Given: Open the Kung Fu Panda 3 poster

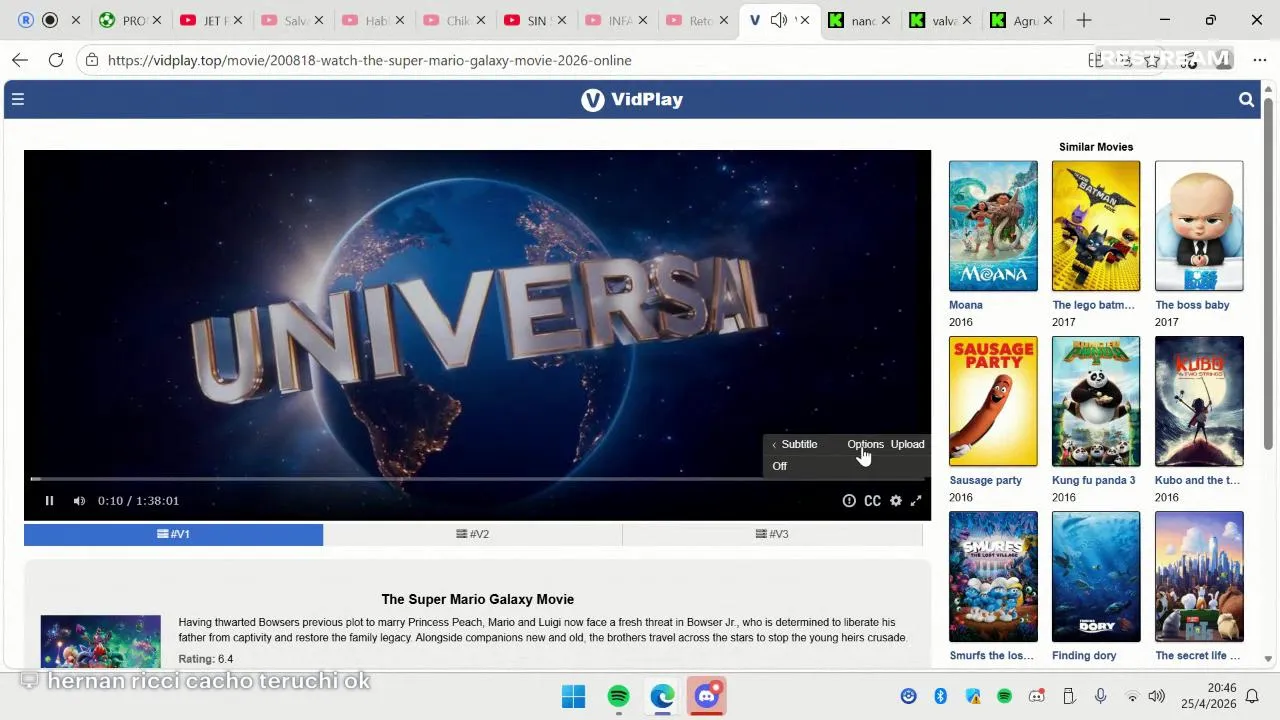Looking at the screenshot, I should pos(1096,401).
